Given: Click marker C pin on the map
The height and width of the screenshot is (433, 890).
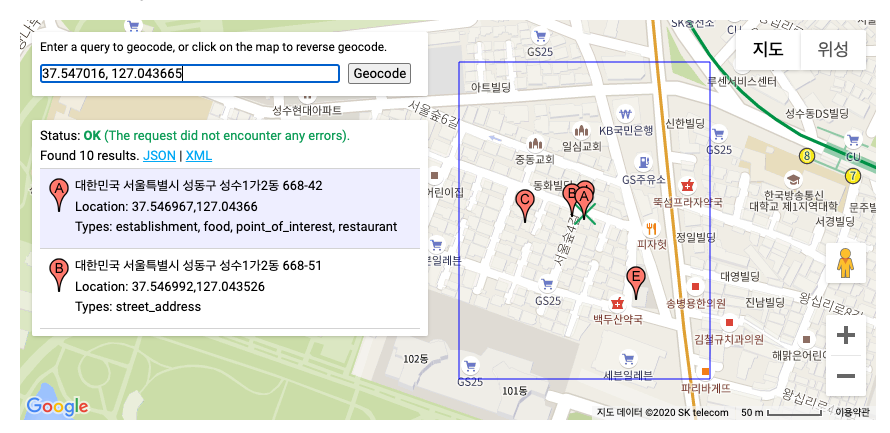Looking at the screenshot, I should click(x=525, y=205).
